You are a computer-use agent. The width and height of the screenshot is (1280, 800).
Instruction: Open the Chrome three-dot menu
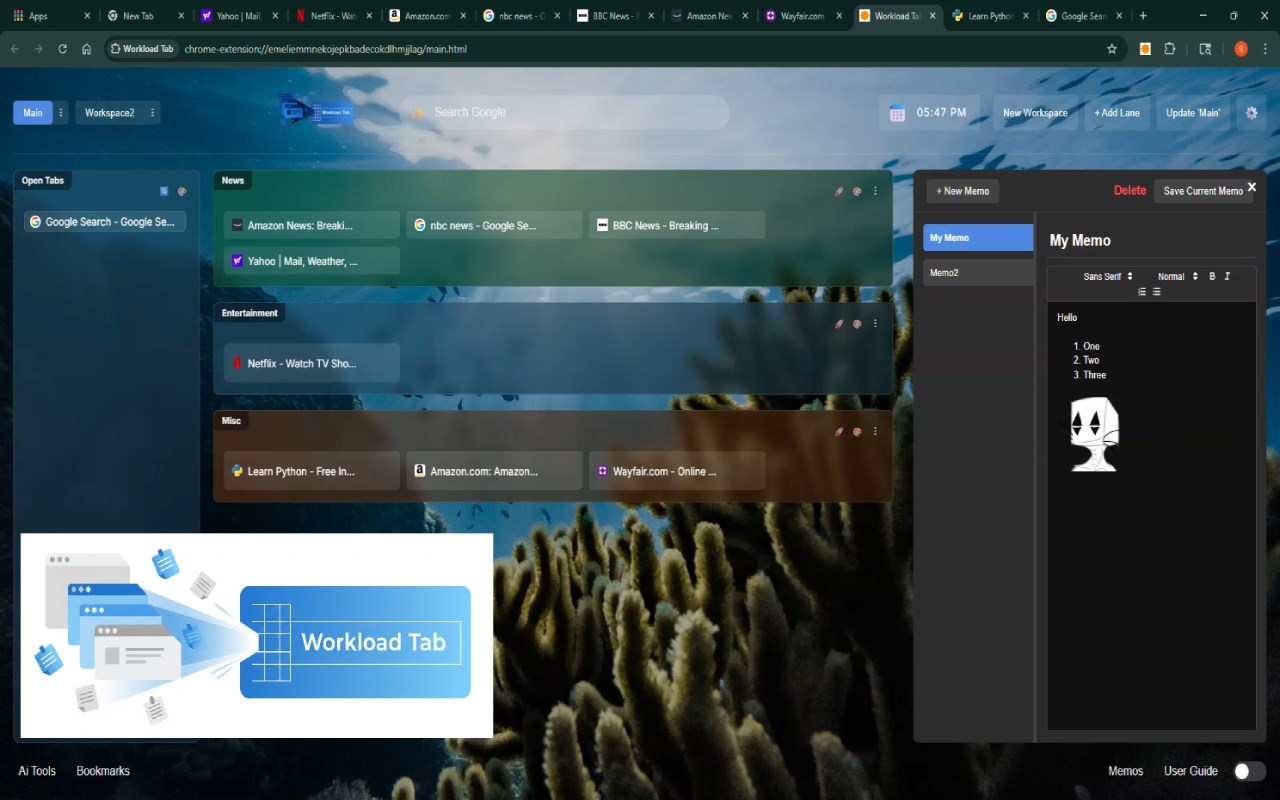1265,49
